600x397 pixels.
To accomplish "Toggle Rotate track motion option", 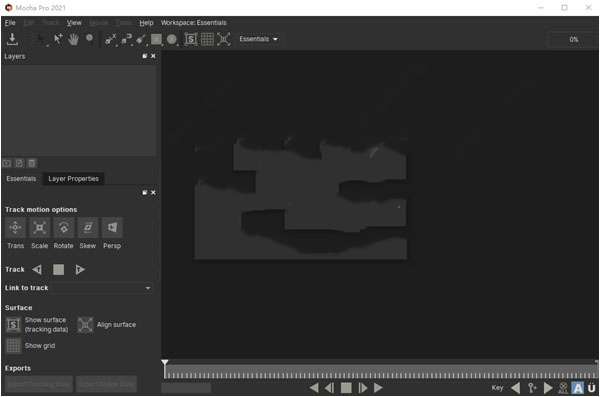I will coord(64,228).
